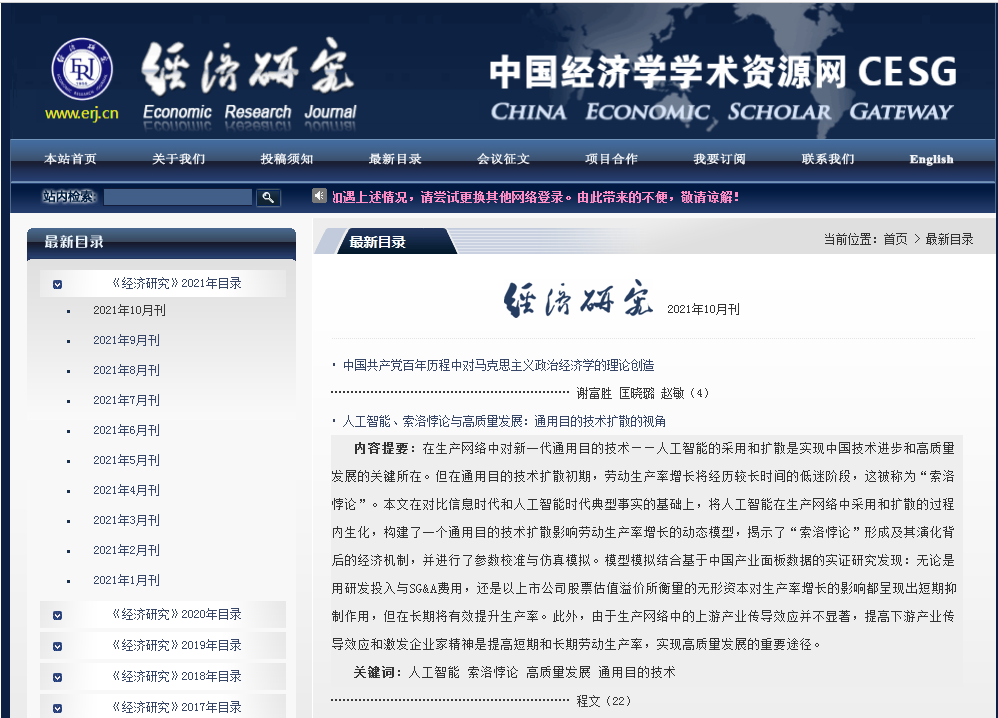Open article 中国共产党百年历程中对马克思主义政治经济学的理论创造
The width and height of the screenshot is (998, 718).
click(x=498, y=366)
